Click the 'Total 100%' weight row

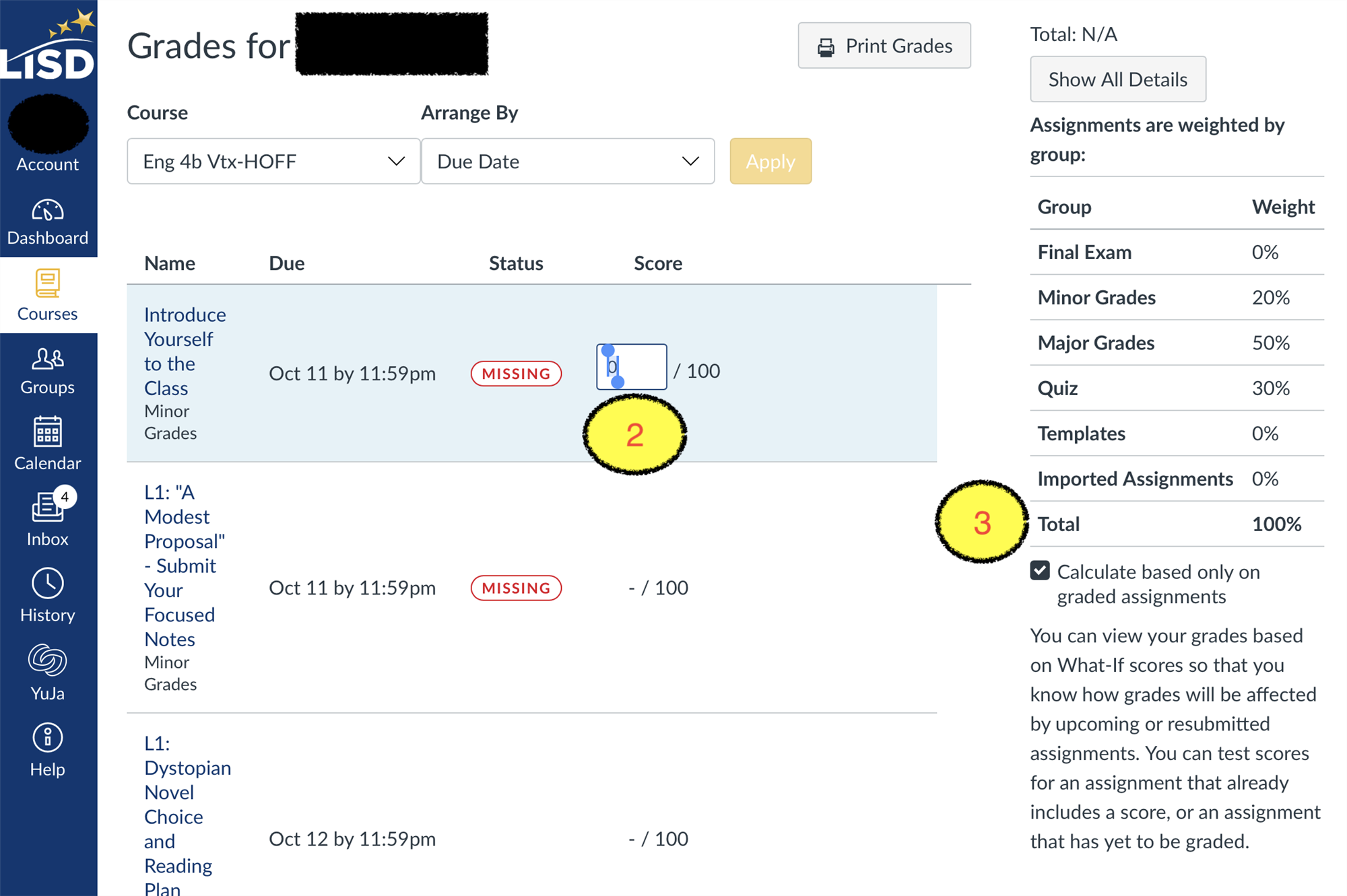(x=1177, y=524)
